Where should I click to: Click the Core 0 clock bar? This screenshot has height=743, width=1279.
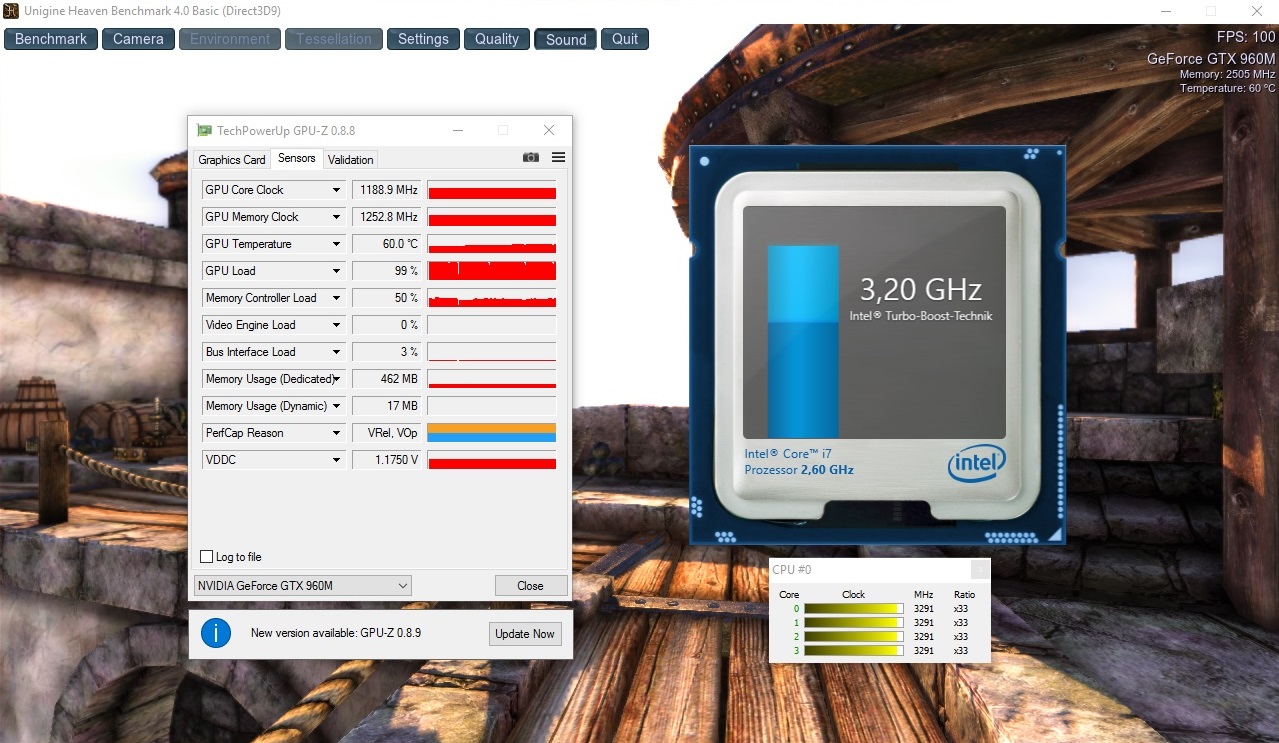pyautogui.click(x=853, y=608)
